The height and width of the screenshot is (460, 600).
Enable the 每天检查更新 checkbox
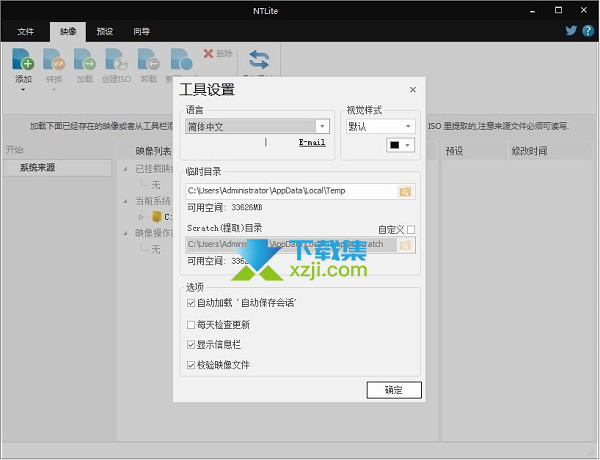191,325
